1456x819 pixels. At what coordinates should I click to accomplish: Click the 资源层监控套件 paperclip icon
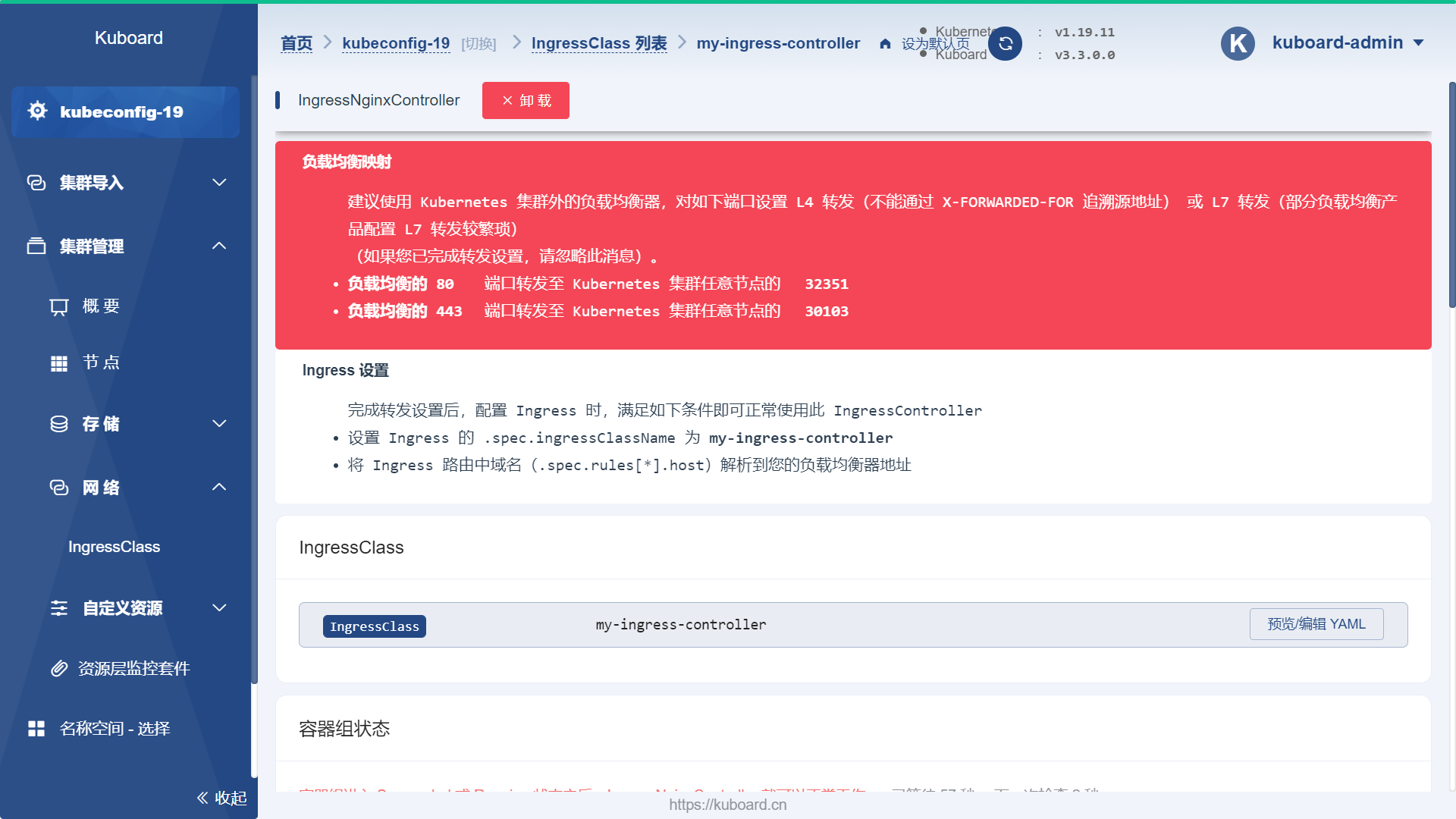click(59, 668)
